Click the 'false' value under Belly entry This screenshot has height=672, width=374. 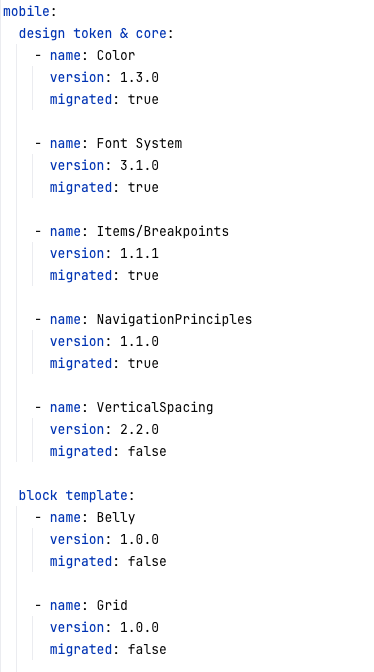pos(147,561)
